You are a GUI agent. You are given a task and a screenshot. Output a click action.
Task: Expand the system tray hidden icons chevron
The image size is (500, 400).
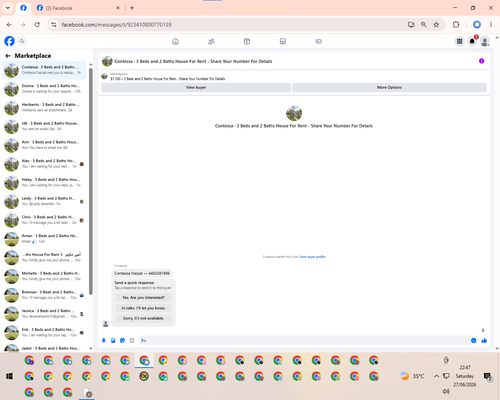pyautogui.click(x=436, y=376)
